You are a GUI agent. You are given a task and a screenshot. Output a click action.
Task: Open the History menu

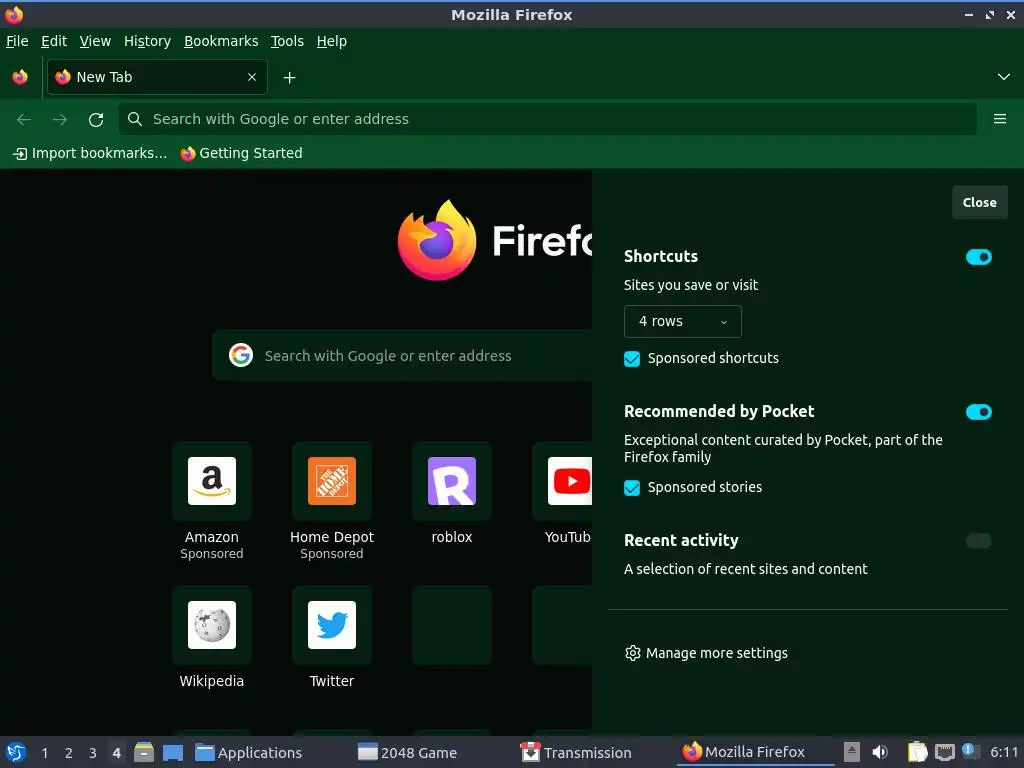[x=148, y=41]
